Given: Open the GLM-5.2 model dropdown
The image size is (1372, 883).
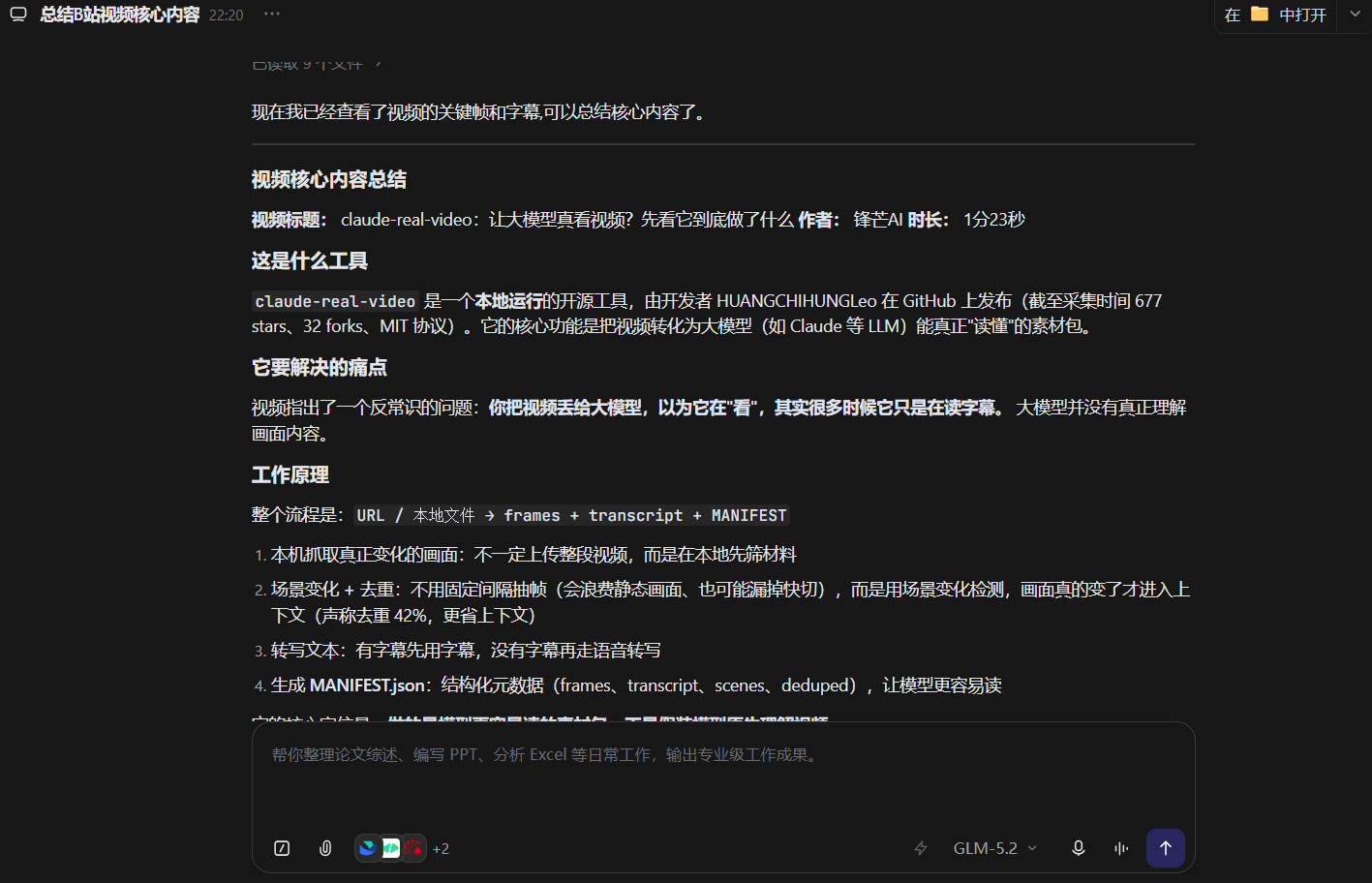Looking at the screenshot, I should pyautogui.click(x=994, y=848).
